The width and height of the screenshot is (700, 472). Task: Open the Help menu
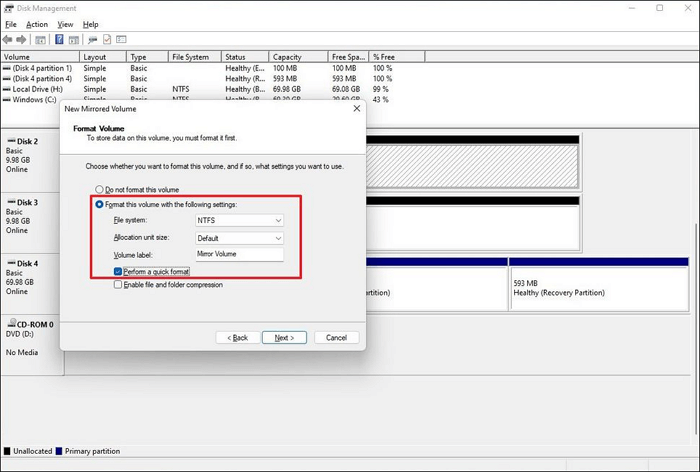tap(91, 25)
